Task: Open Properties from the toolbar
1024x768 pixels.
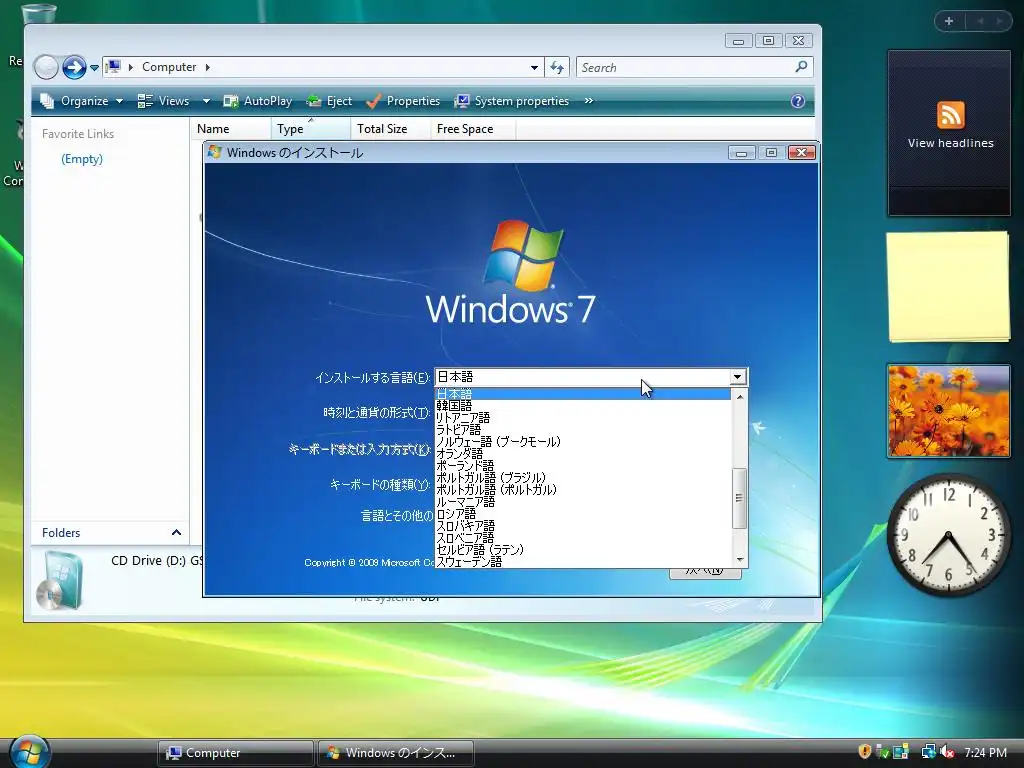Action: pyautogui.click(x=403, y=101)
